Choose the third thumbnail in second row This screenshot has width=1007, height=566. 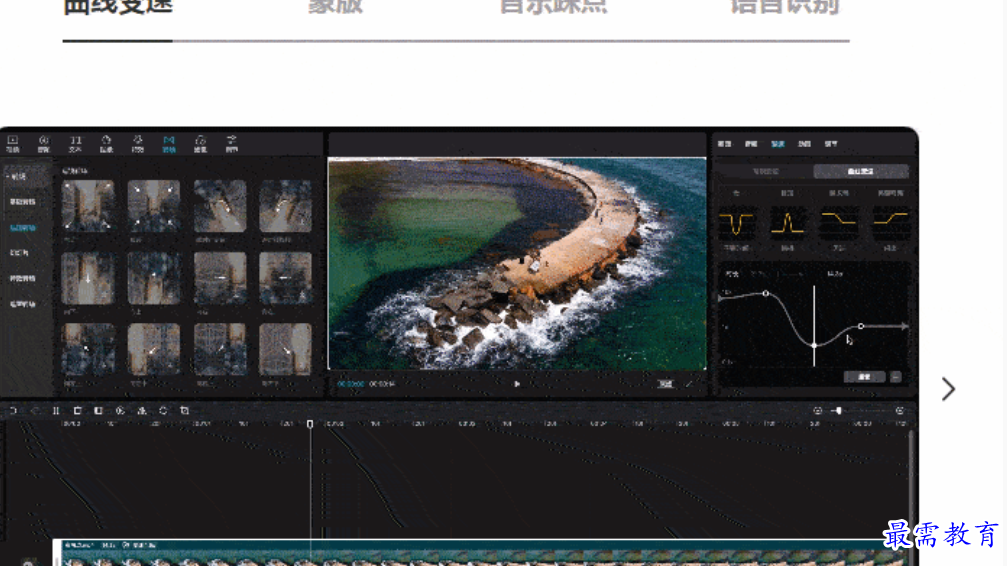tap(220, 278)
